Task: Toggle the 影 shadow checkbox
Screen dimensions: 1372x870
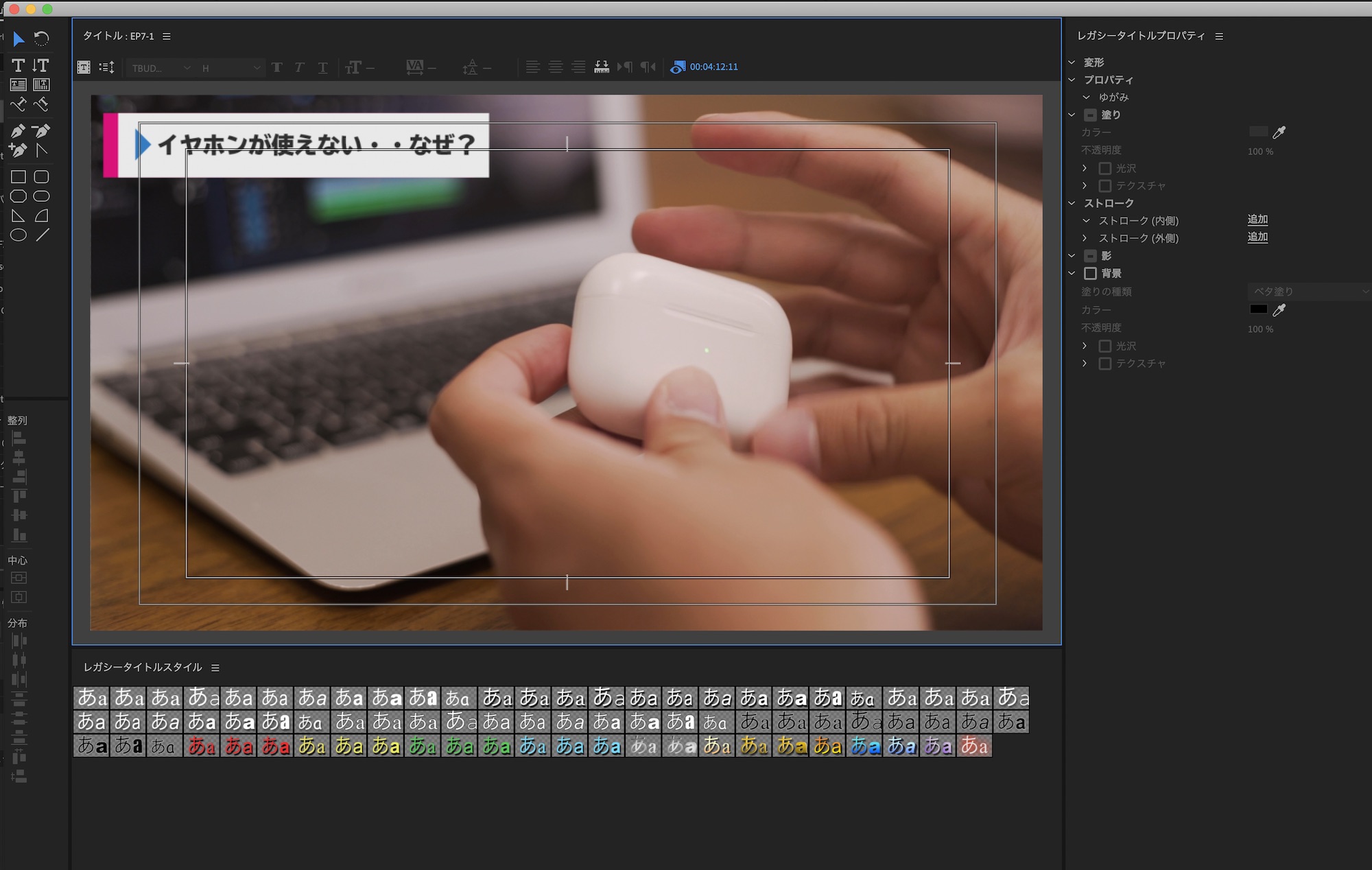Action: pyautogui.click(x=1090, y=256)
